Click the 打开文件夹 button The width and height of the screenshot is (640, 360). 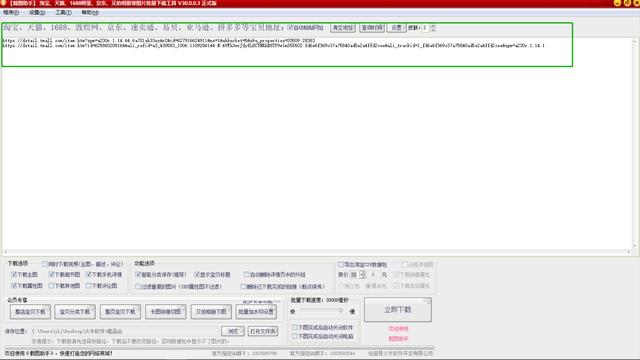tap(263, 331)
